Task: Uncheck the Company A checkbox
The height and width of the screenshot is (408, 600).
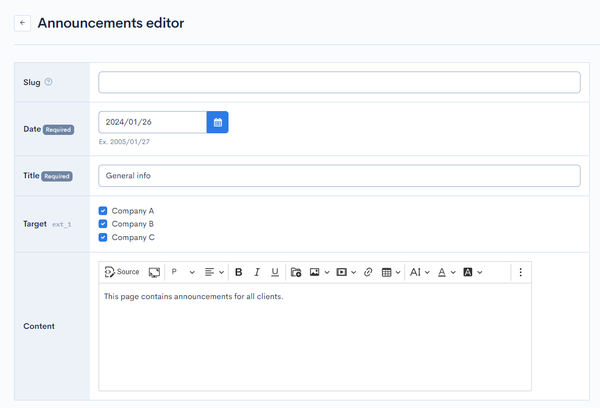Action: (103, 211)
